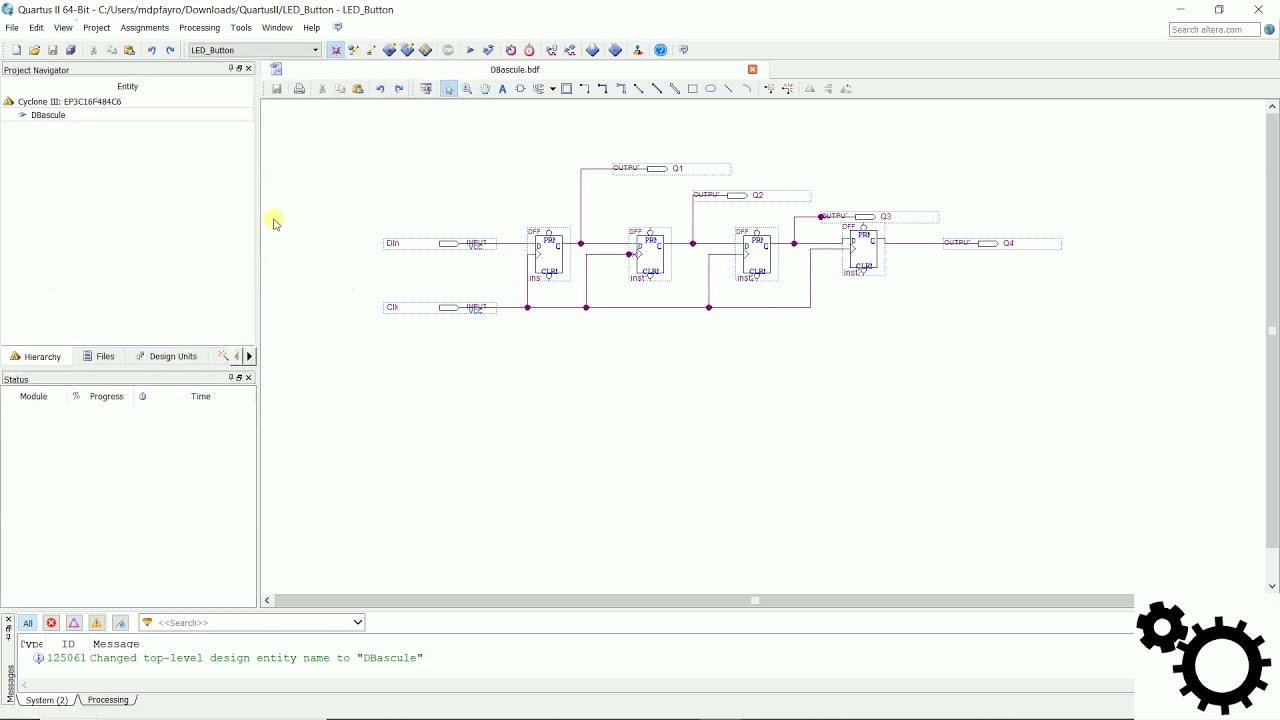Viewport: 1280px width, 720px height.
Task: Open the Help icon in main toolbar
Action: point(661,50)
